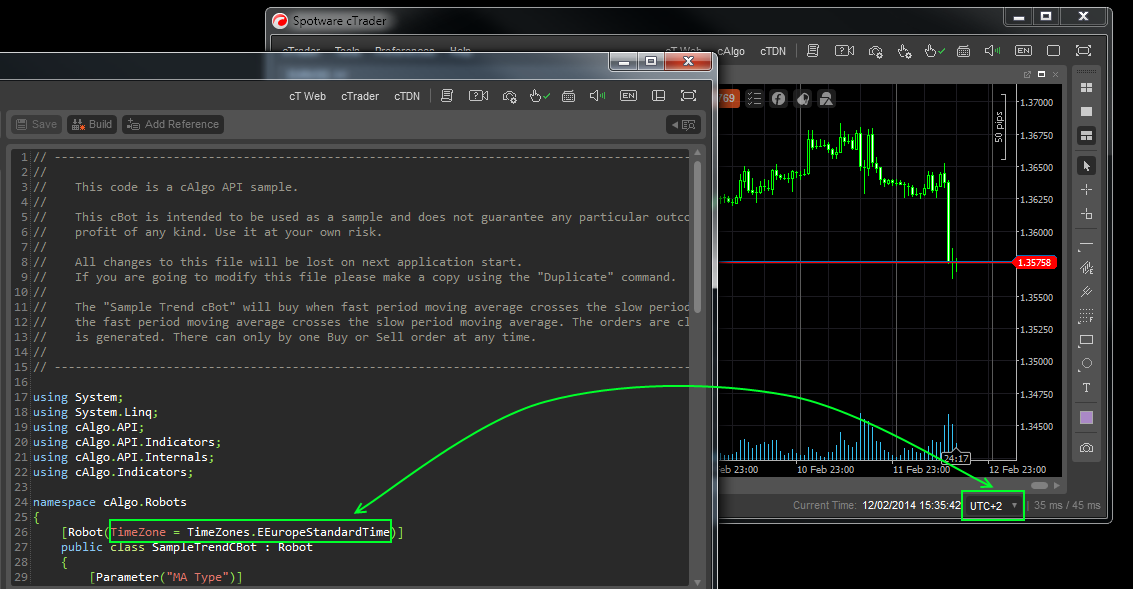Click the Build button
Screen dimensions: 1133x589
pos(92,124)
